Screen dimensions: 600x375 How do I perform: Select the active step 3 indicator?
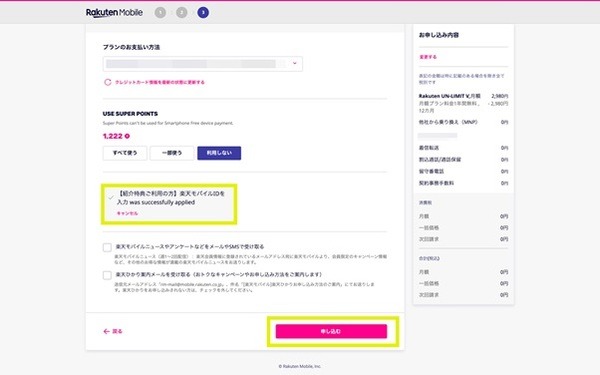pos(203,13)
